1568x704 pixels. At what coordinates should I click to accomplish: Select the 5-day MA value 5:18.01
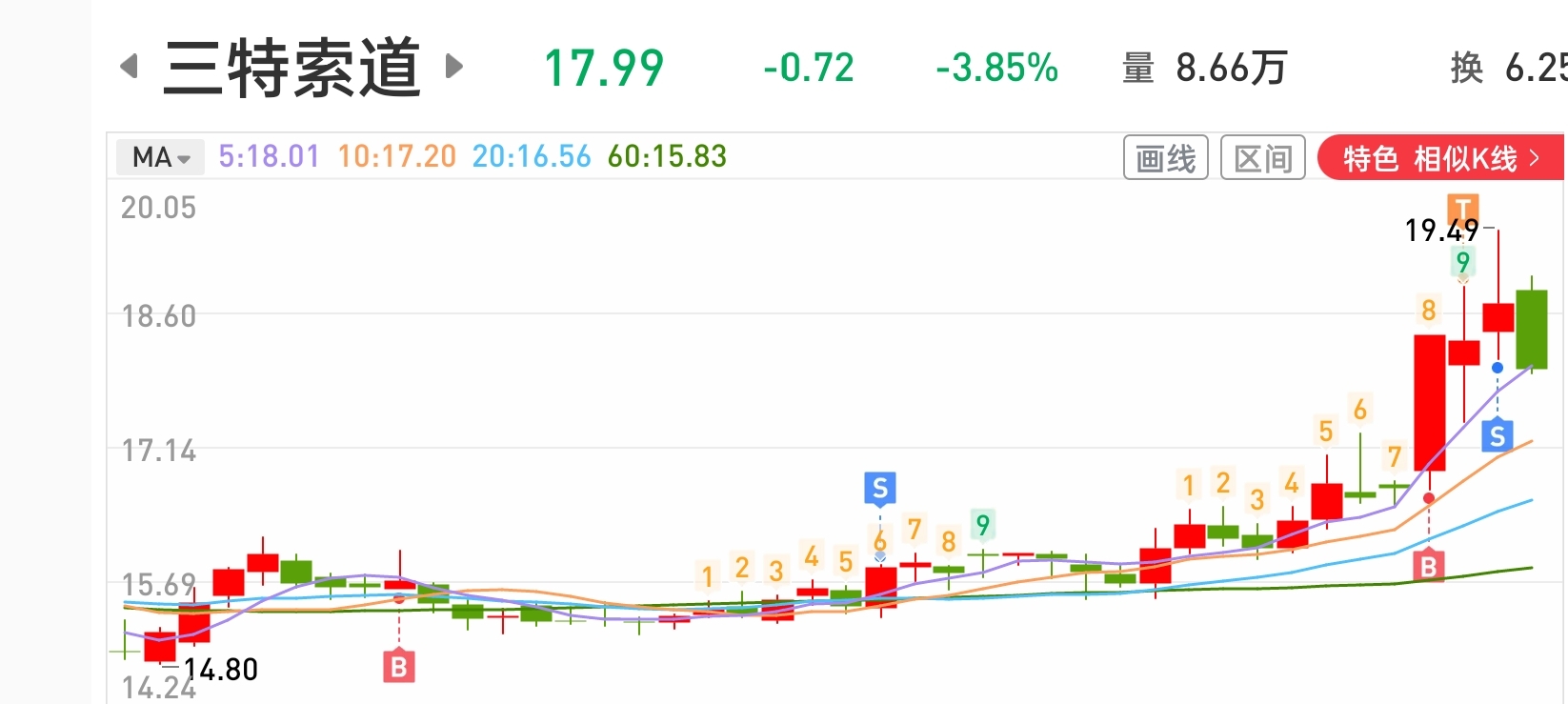pos(269,156)
